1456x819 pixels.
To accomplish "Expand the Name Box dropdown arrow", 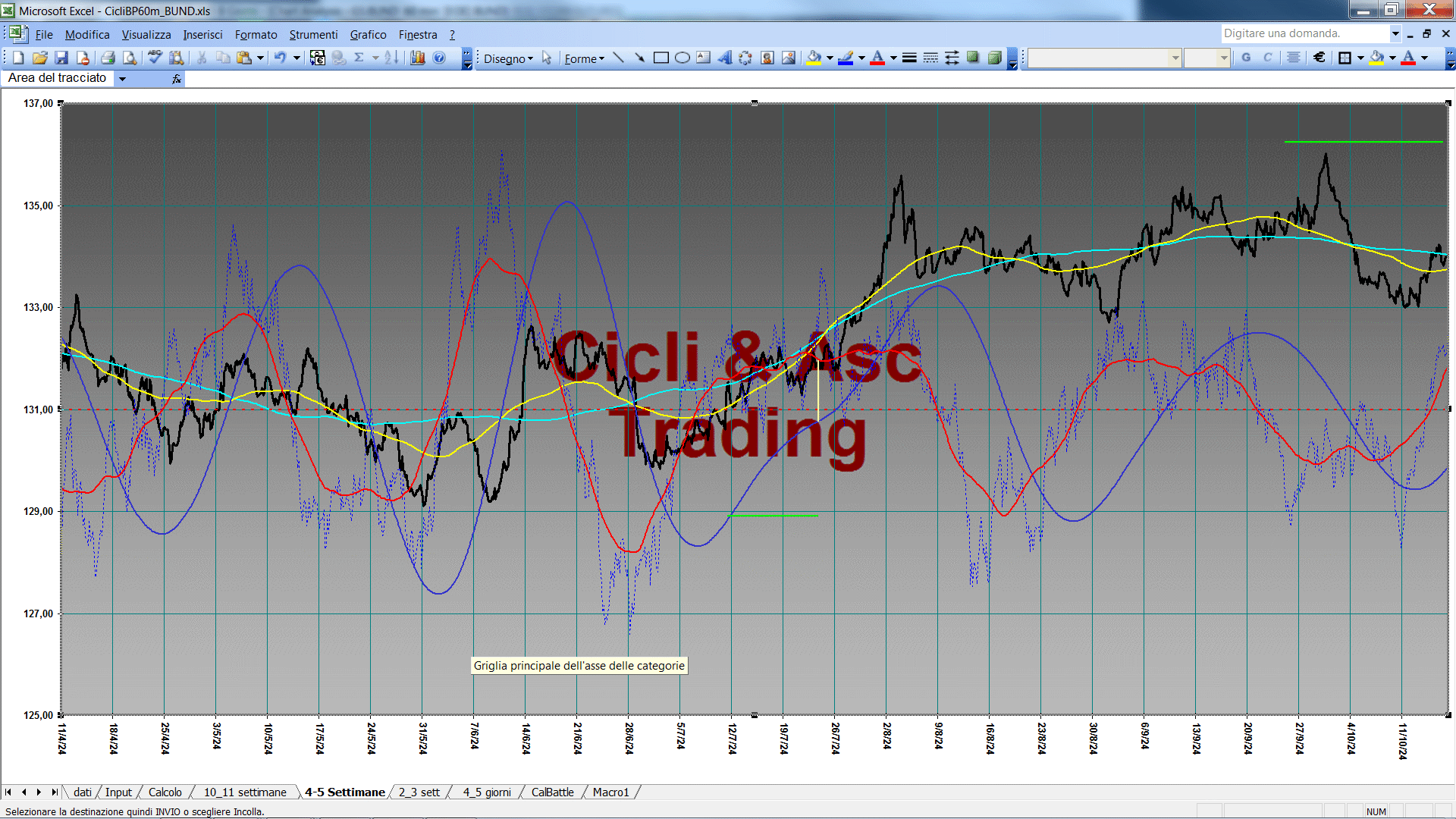I will 122,78.
